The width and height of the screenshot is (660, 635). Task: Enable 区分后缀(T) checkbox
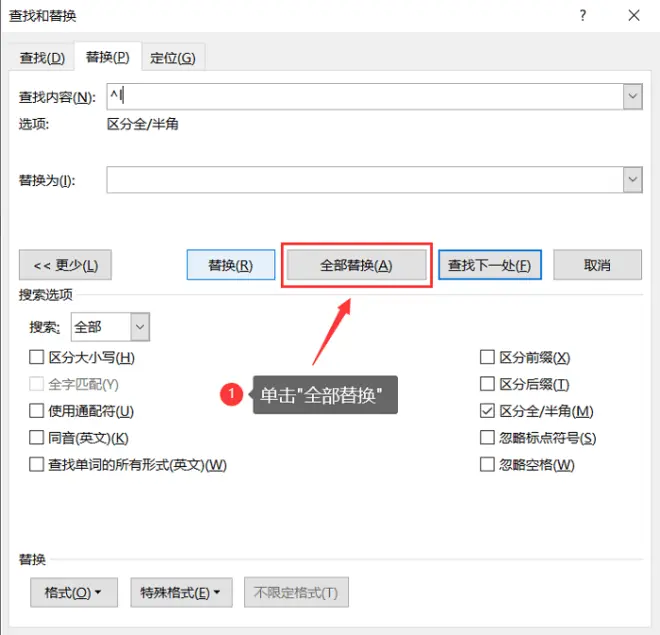487,384
